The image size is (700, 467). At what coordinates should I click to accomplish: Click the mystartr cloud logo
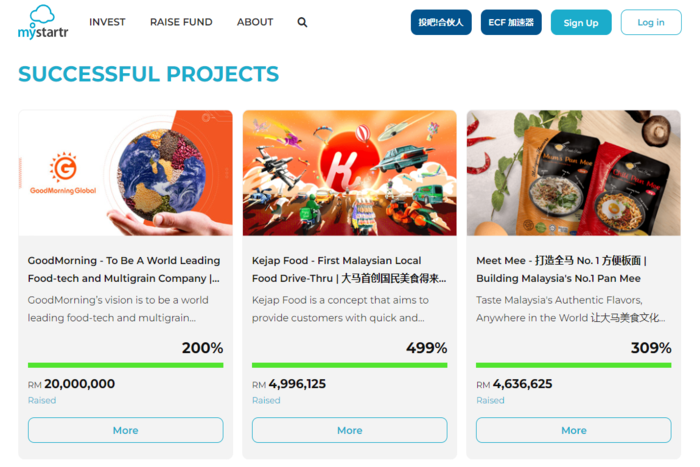pos(43,22)
